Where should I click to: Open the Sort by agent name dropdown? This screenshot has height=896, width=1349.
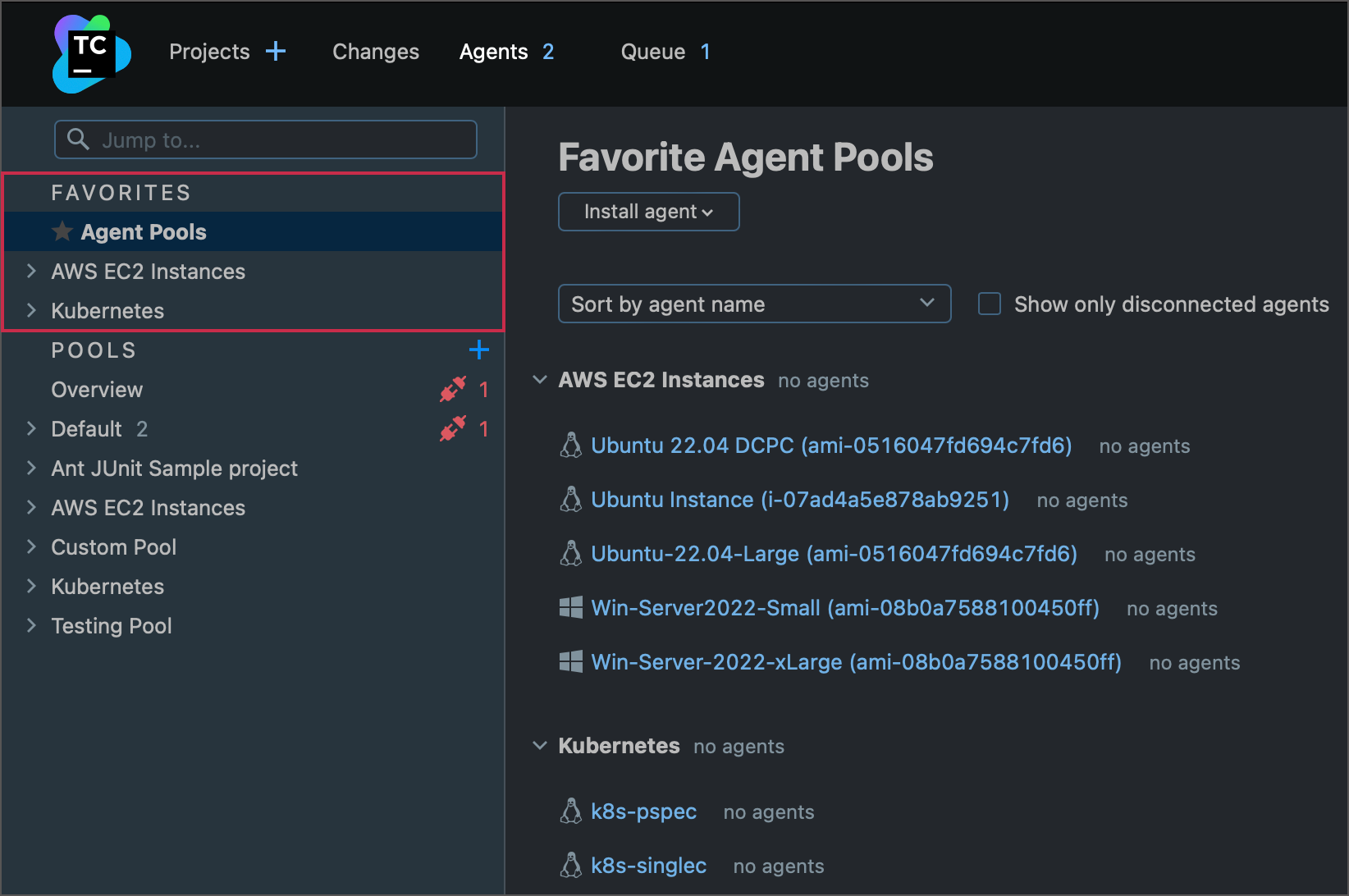click(x=753, y=304)
